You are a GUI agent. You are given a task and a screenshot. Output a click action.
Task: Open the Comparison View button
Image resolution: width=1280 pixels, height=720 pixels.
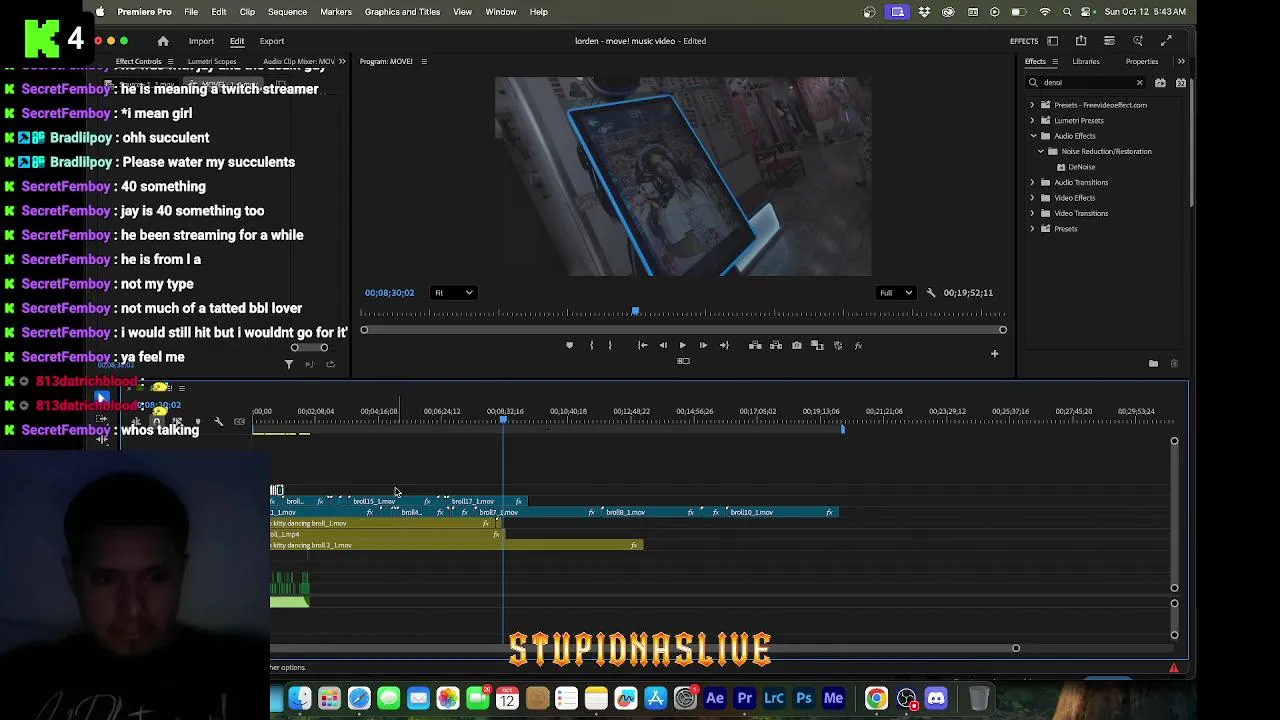pyautogui.click(x=817, y=345)
